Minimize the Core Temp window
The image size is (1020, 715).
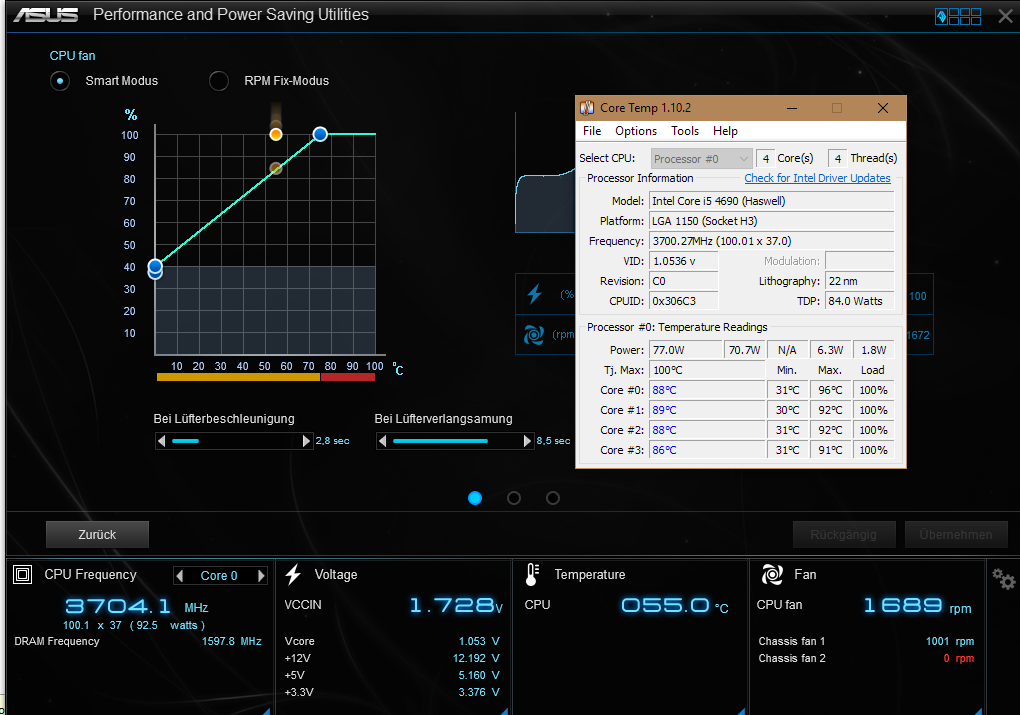coord(792,108)
